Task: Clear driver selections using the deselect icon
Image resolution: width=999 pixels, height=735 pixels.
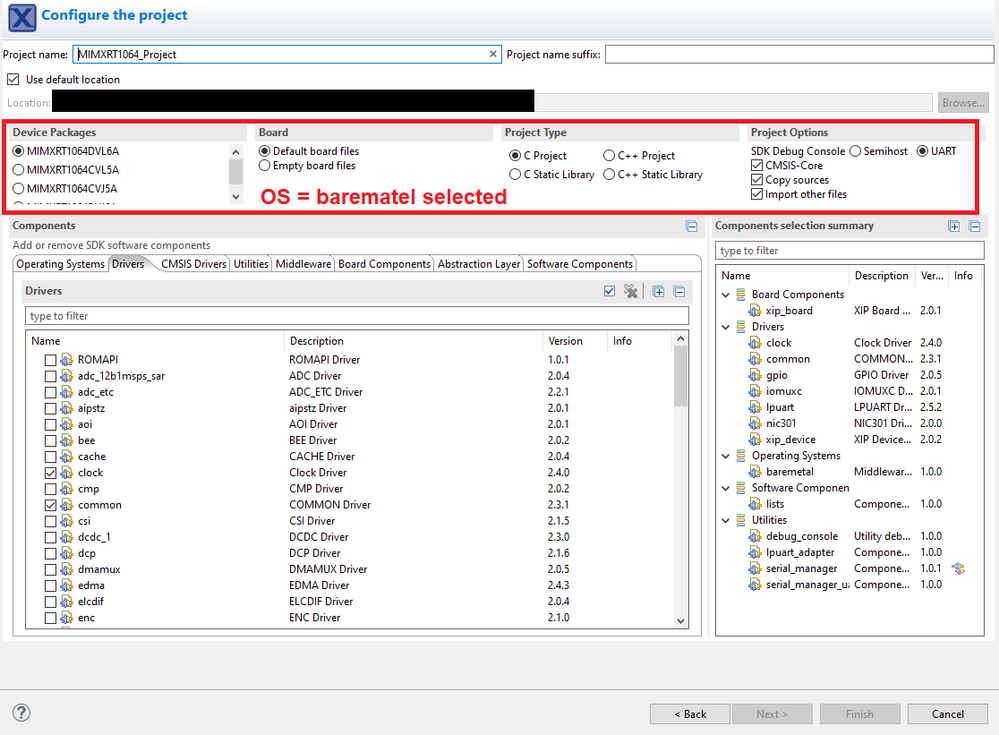Action: tap(630, 291)
